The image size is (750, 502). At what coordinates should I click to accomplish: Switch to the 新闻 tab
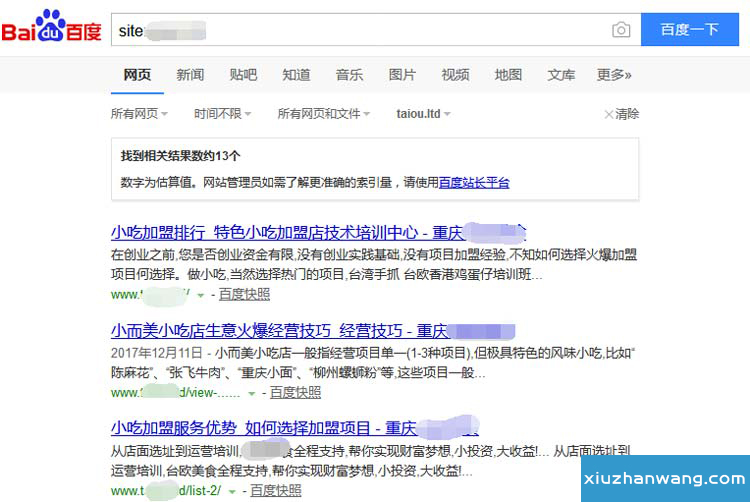pos(190,75)
